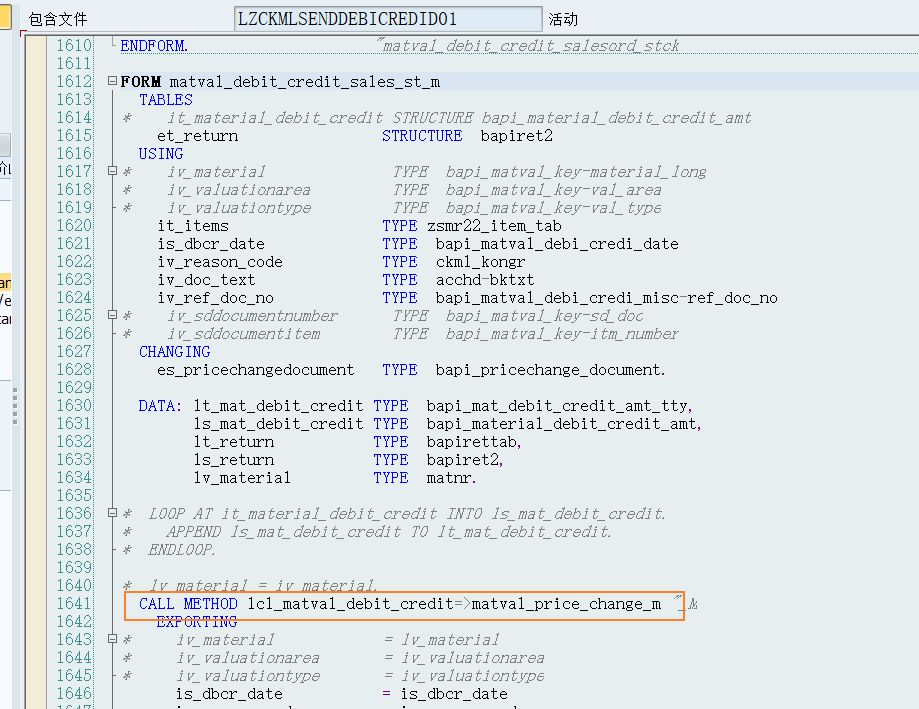
Task: Click ls_return variable declaration
Action: (234, 460)
